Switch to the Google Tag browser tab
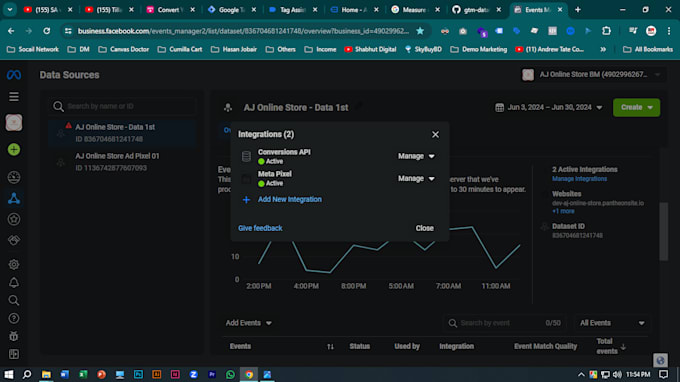The width and height of the screenshot is (680, 382). (231, 10)
